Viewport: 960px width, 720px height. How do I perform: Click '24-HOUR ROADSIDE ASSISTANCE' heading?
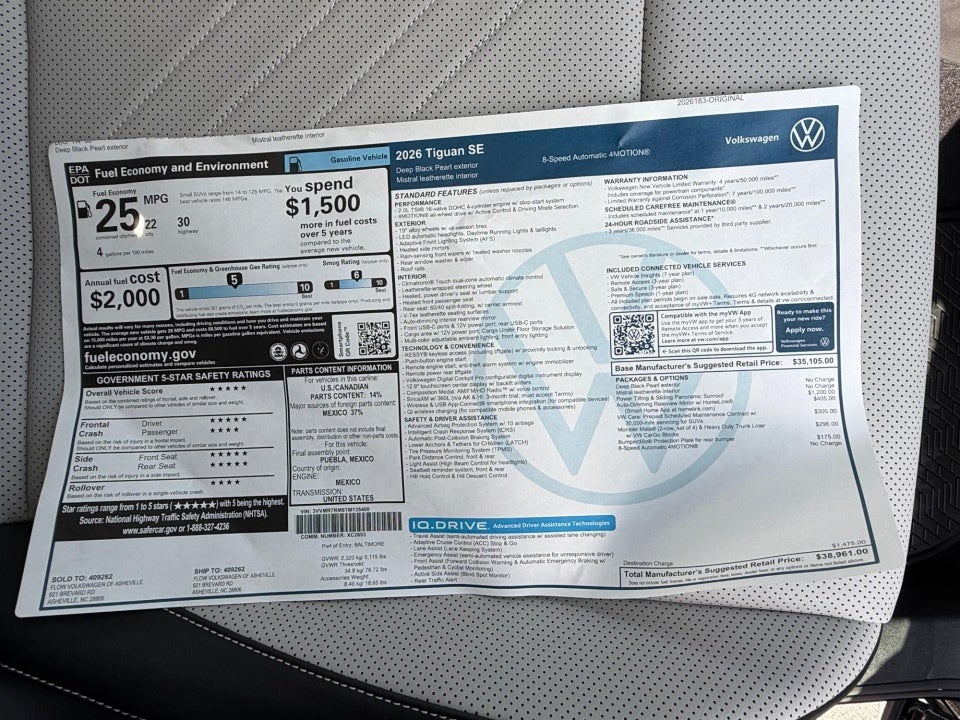[659, 221]
